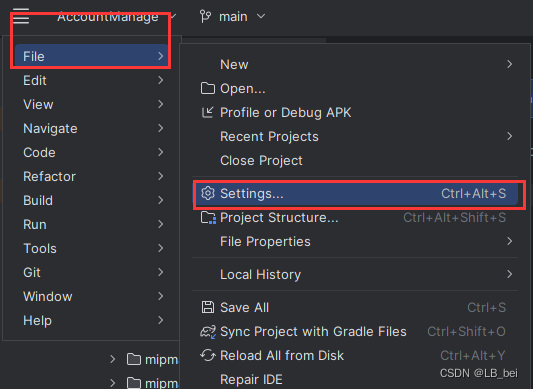Open Project Structure... dialog
The width and height of the screenshot is (533, 389).
click(x=356, y=218)
